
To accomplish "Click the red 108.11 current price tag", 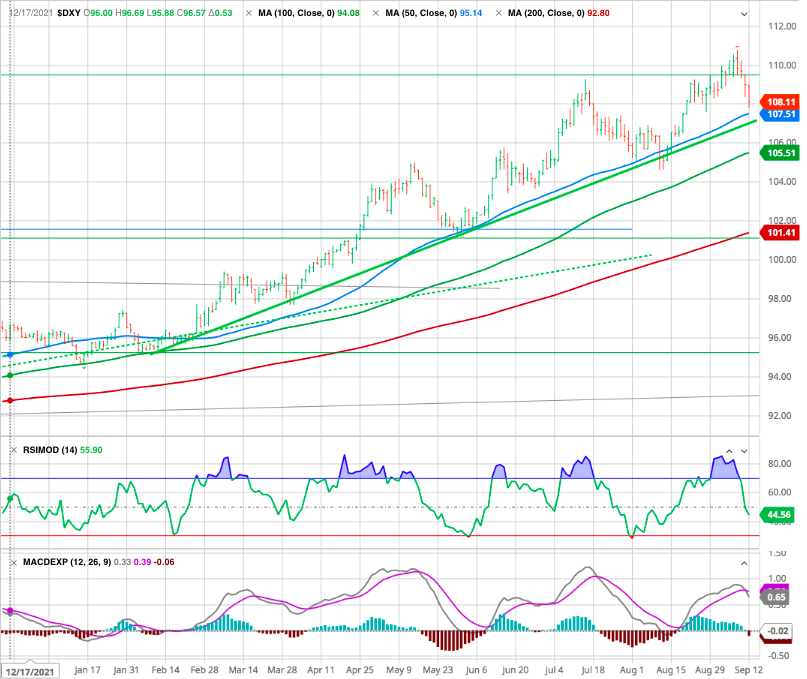I will pos(781,102).
